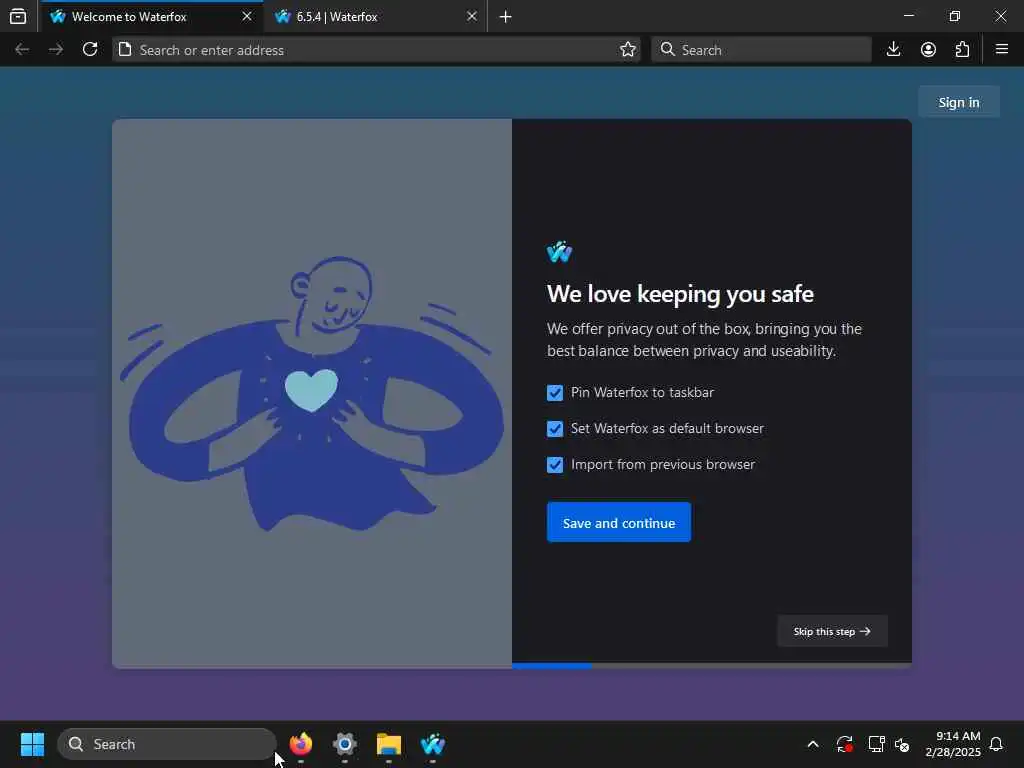Go back one page
This screenshot has height=768, width=1024.
click(22, 50)
